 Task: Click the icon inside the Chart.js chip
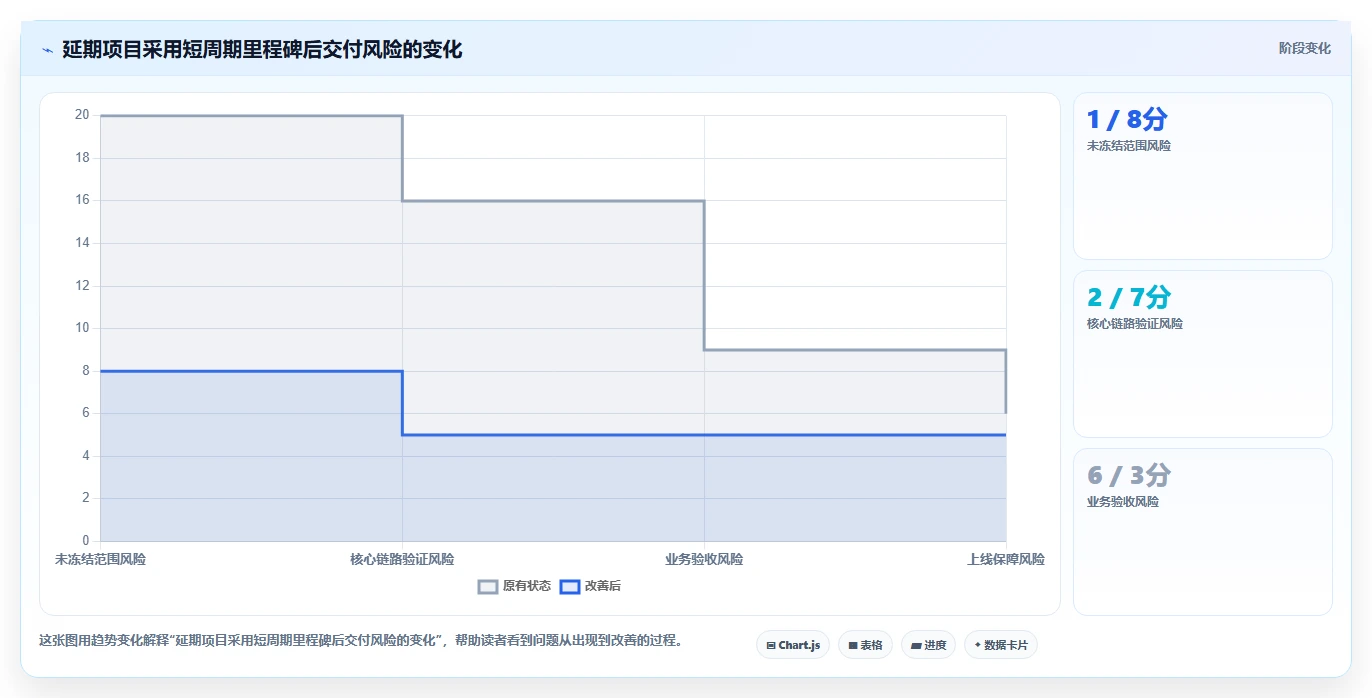[x=771, y=646]
